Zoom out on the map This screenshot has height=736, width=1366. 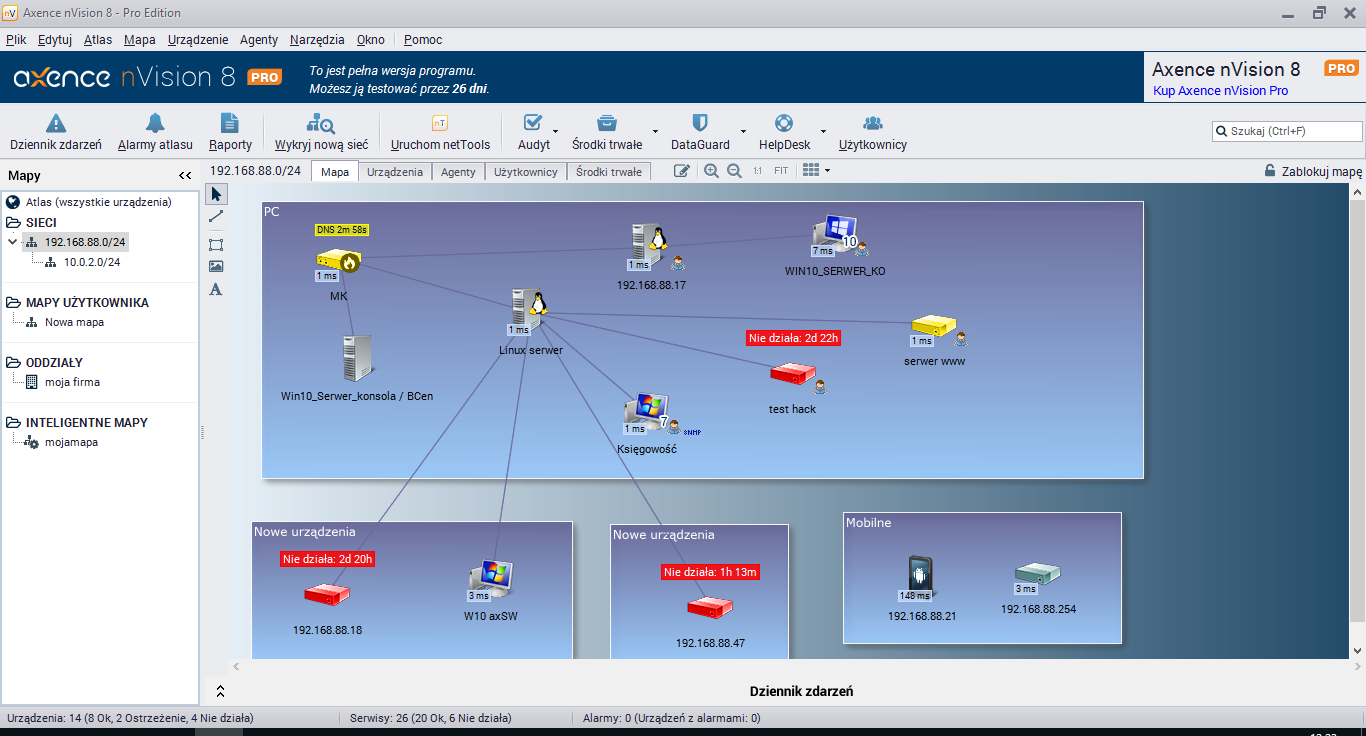(734, 171)
